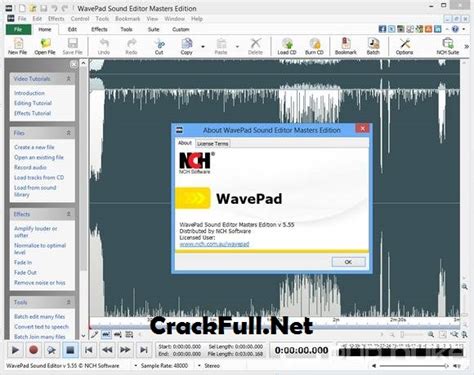Click the Rewind button
Image resolution: width=474 pixels, height=375 pixels.
tap(107, 350)
